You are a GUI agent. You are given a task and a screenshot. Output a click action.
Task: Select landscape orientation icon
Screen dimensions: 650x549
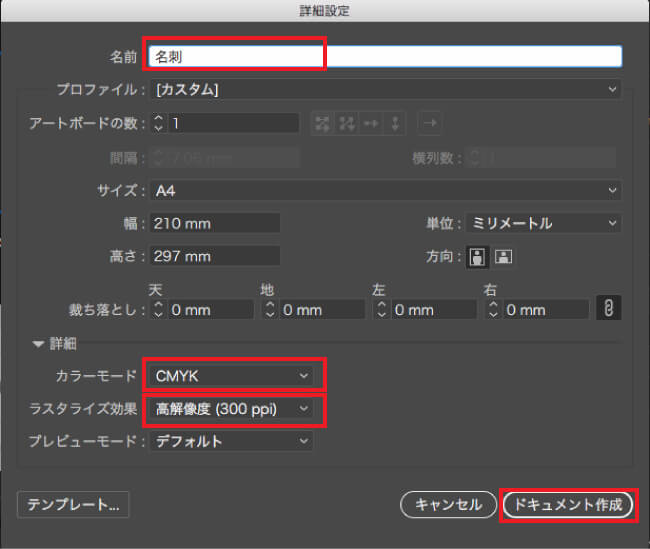502,256
